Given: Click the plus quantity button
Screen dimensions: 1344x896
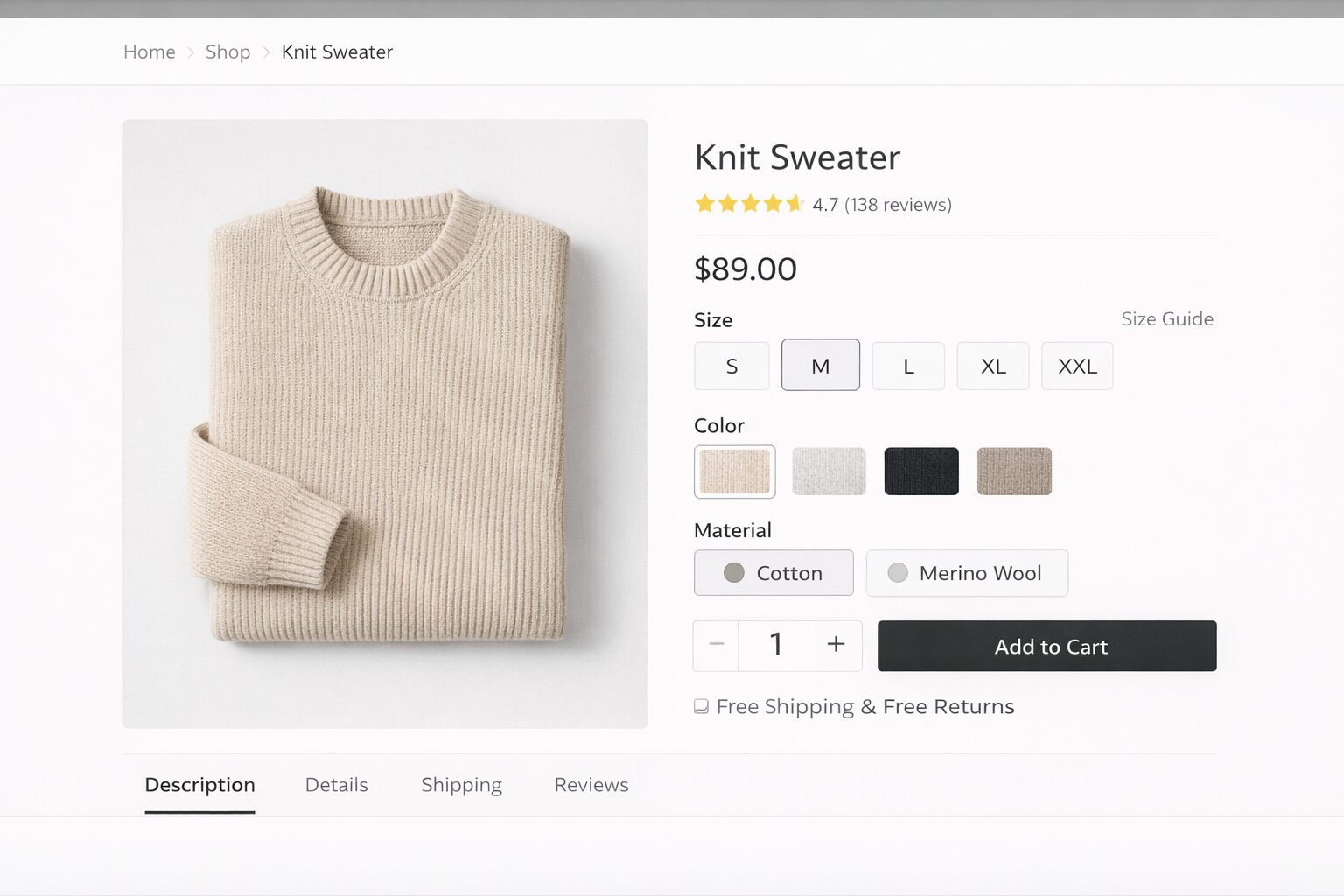Looking at the screenshot, I should (x=836, y=646).
